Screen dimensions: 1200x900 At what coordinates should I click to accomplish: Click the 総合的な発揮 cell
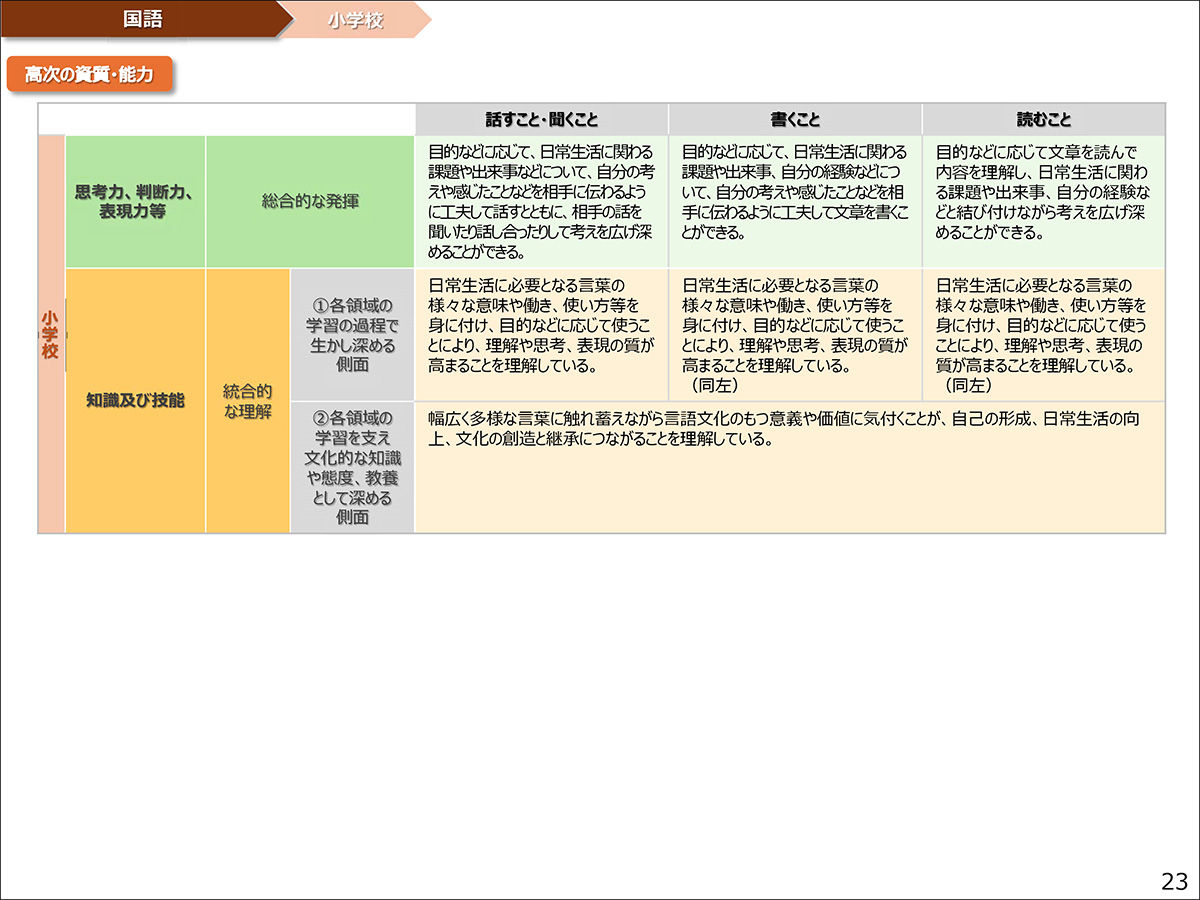point(310,201)
